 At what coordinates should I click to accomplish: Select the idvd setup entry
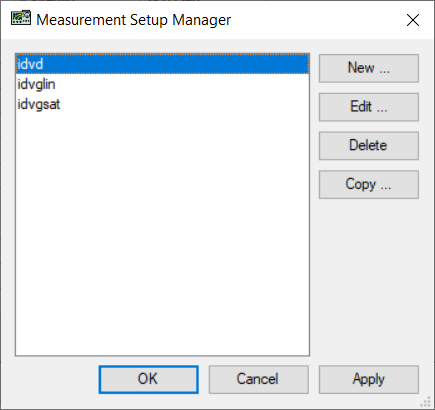[162, 64]
